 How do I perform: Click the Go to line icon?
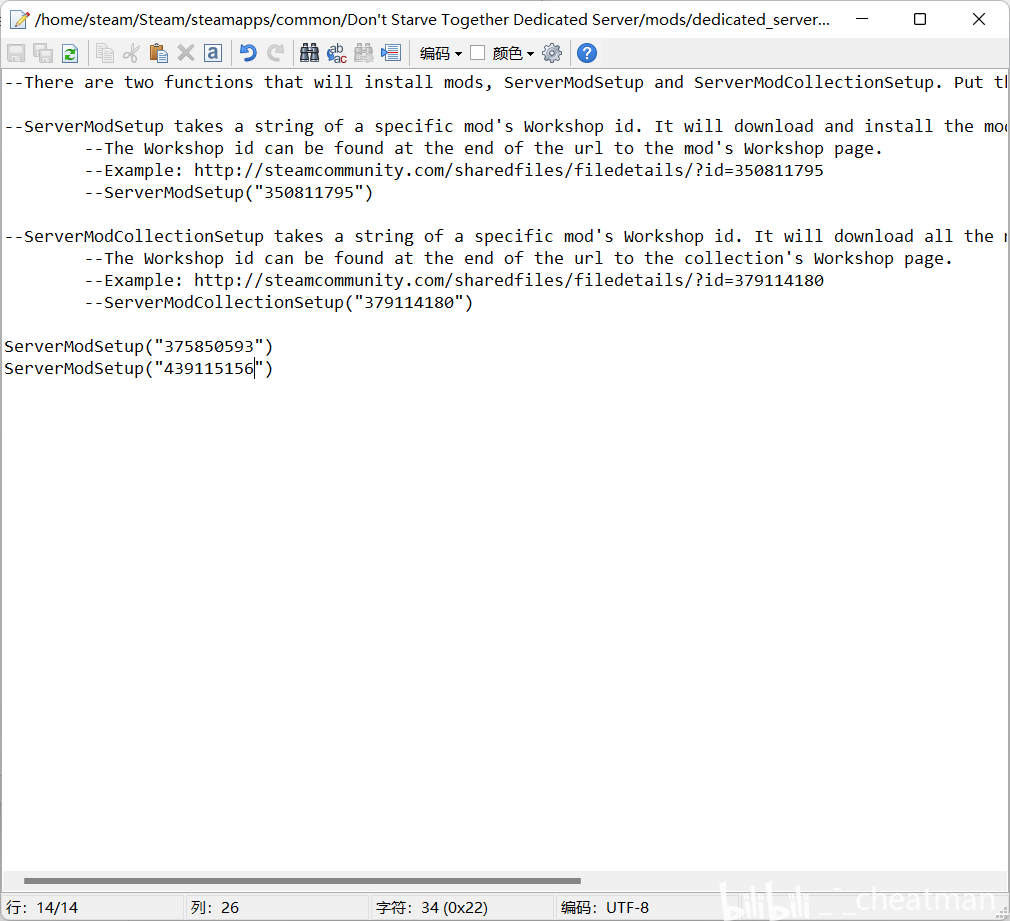[x=390, y=53]
